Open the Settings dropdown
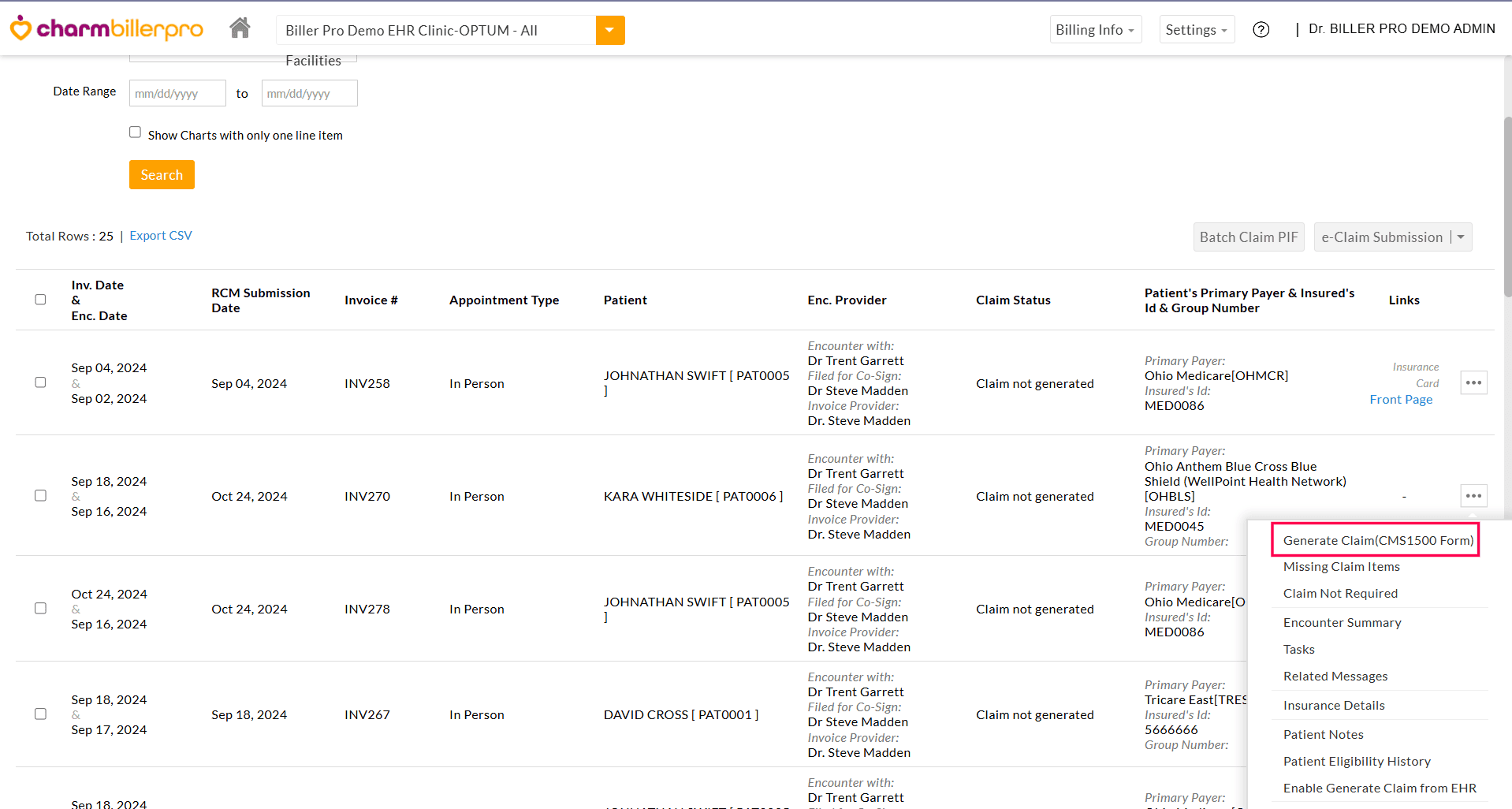Screen dimensions: 1512x809 (x=1197, y=30)
